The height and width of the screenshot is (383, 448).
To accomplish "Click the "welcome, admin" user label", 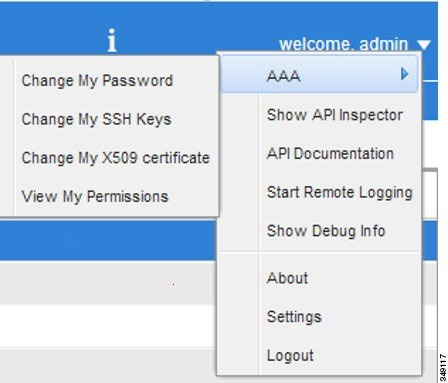I will pos(343,44).
